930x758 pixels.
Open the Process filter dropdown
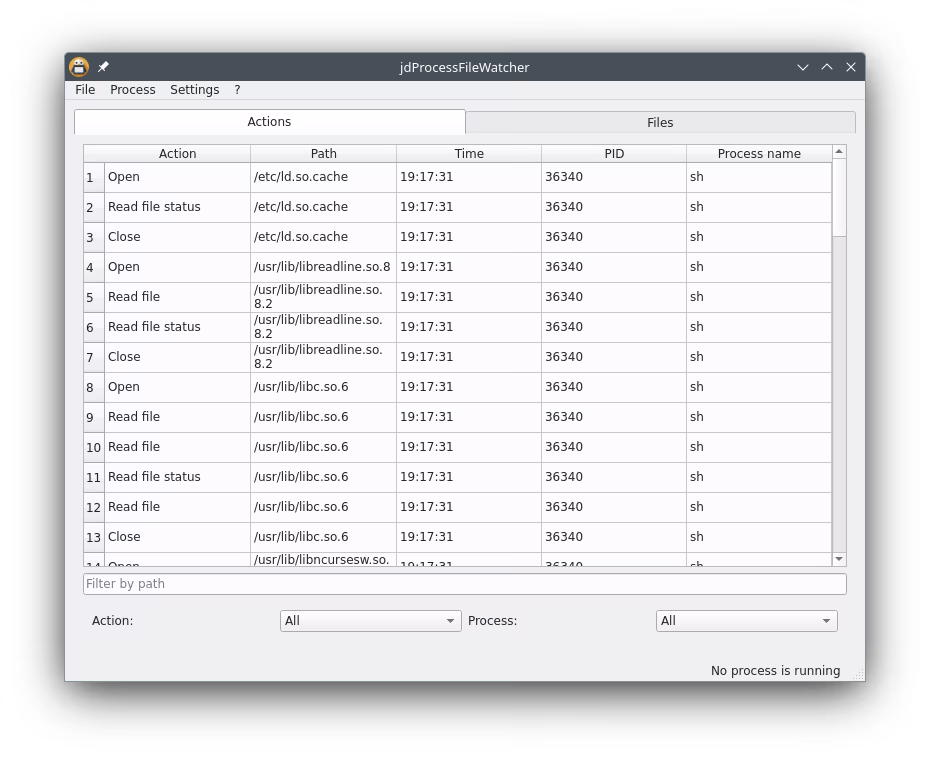point(747,621)
